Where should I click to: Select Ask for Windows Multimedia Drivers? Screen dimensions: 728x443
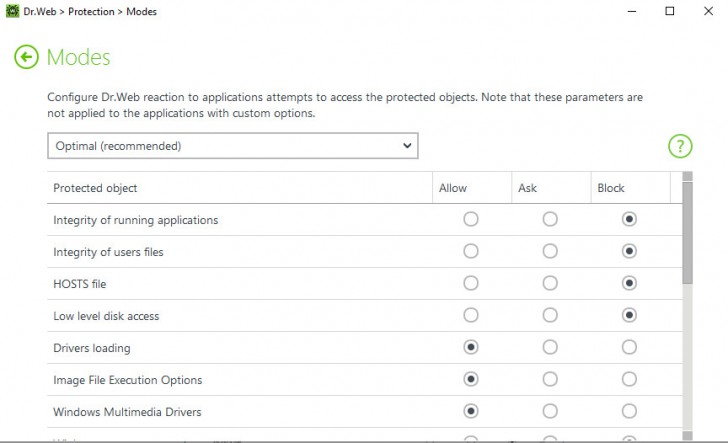[550, 411]
